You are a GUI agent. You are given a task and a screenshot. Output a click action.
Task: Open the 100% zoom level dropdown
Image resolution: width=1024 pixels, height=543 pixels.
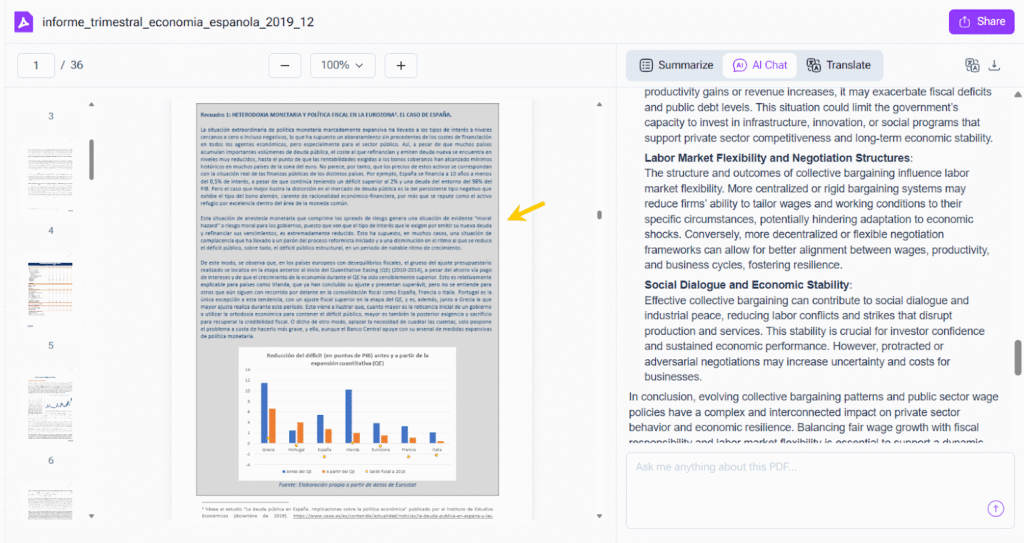coord(342,65)
